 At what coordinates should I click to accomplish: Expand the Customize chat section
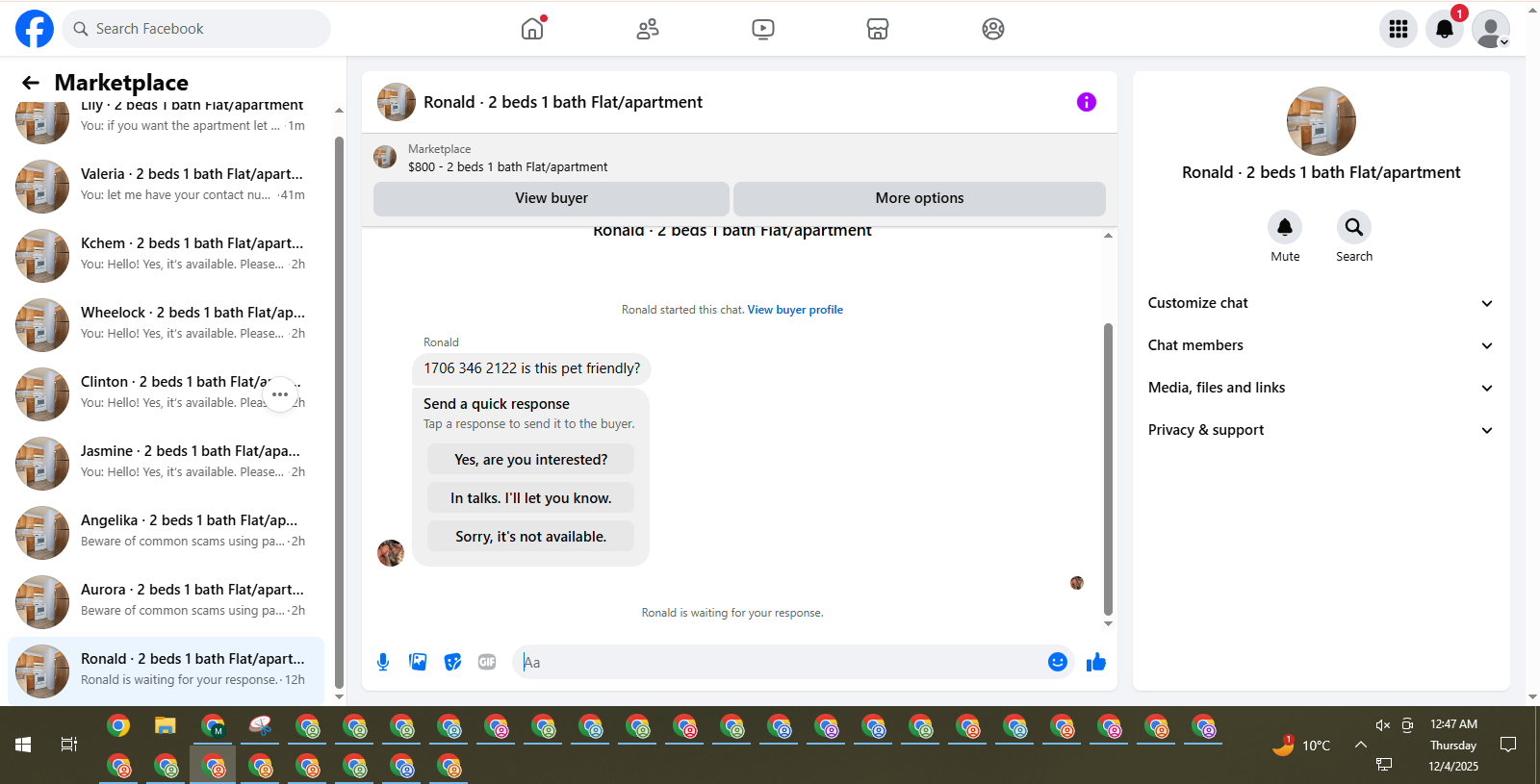pyautogui.click(x=1321, y=303)
